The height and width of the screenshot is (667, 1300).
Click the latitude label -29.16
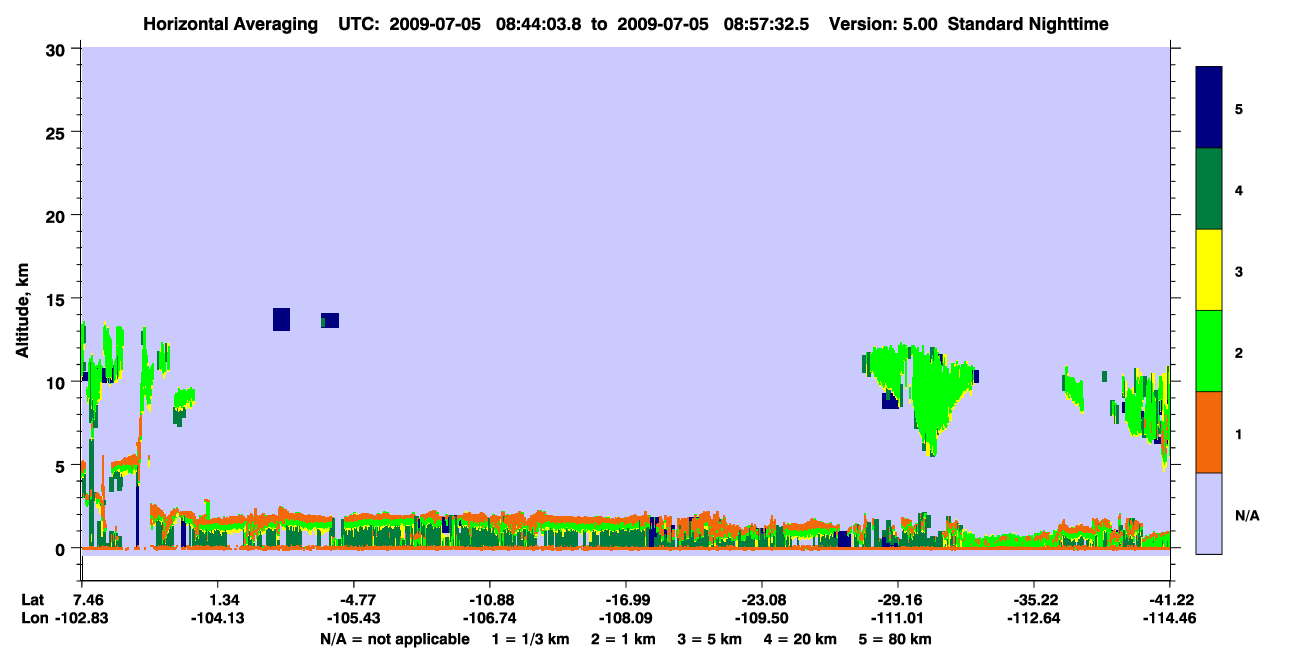tap(898, 600)
